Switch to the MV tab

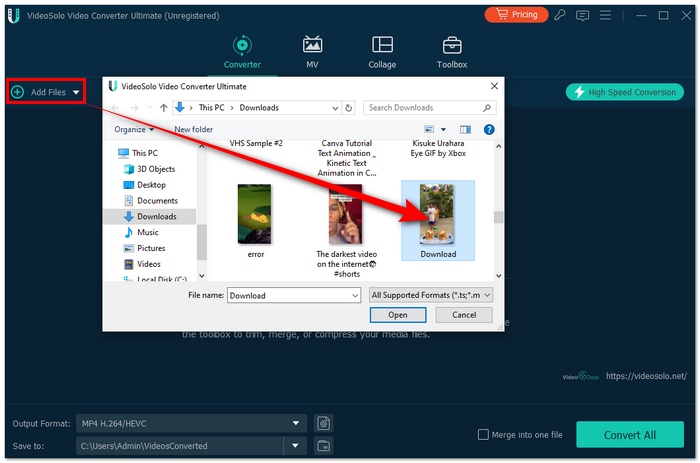[312, 52]
